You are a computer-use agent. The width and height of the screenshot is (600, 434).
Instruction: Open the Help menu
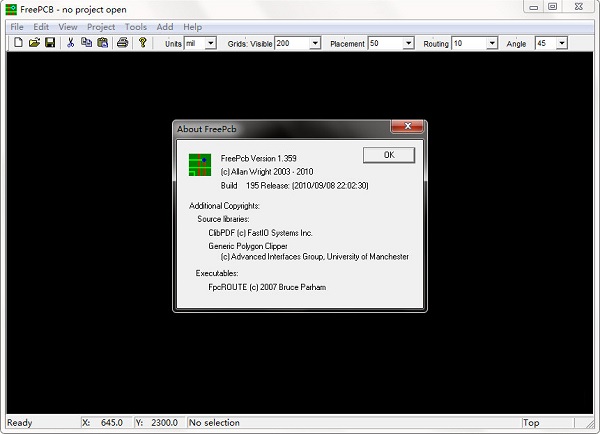[x=192, y=27]
